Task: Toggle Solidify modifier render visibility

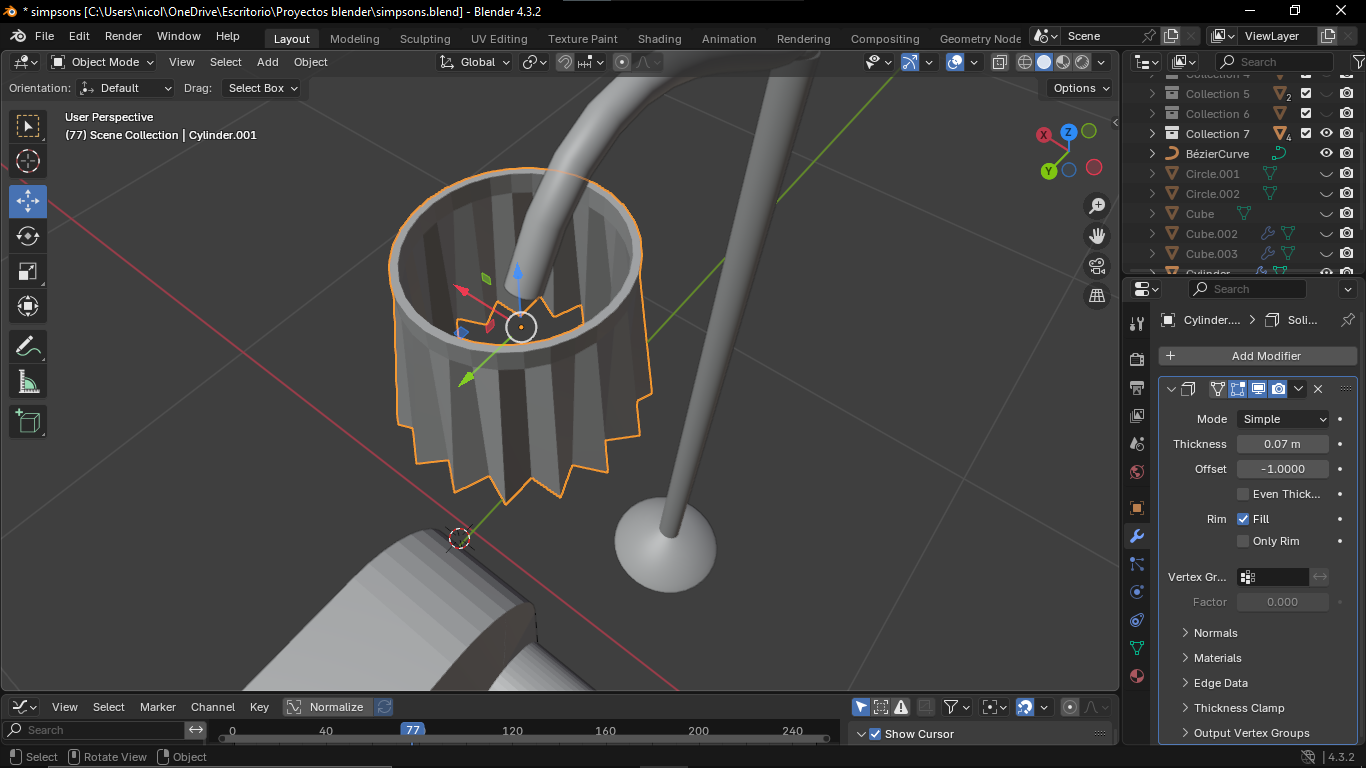Action: [x=1278, y=389]
